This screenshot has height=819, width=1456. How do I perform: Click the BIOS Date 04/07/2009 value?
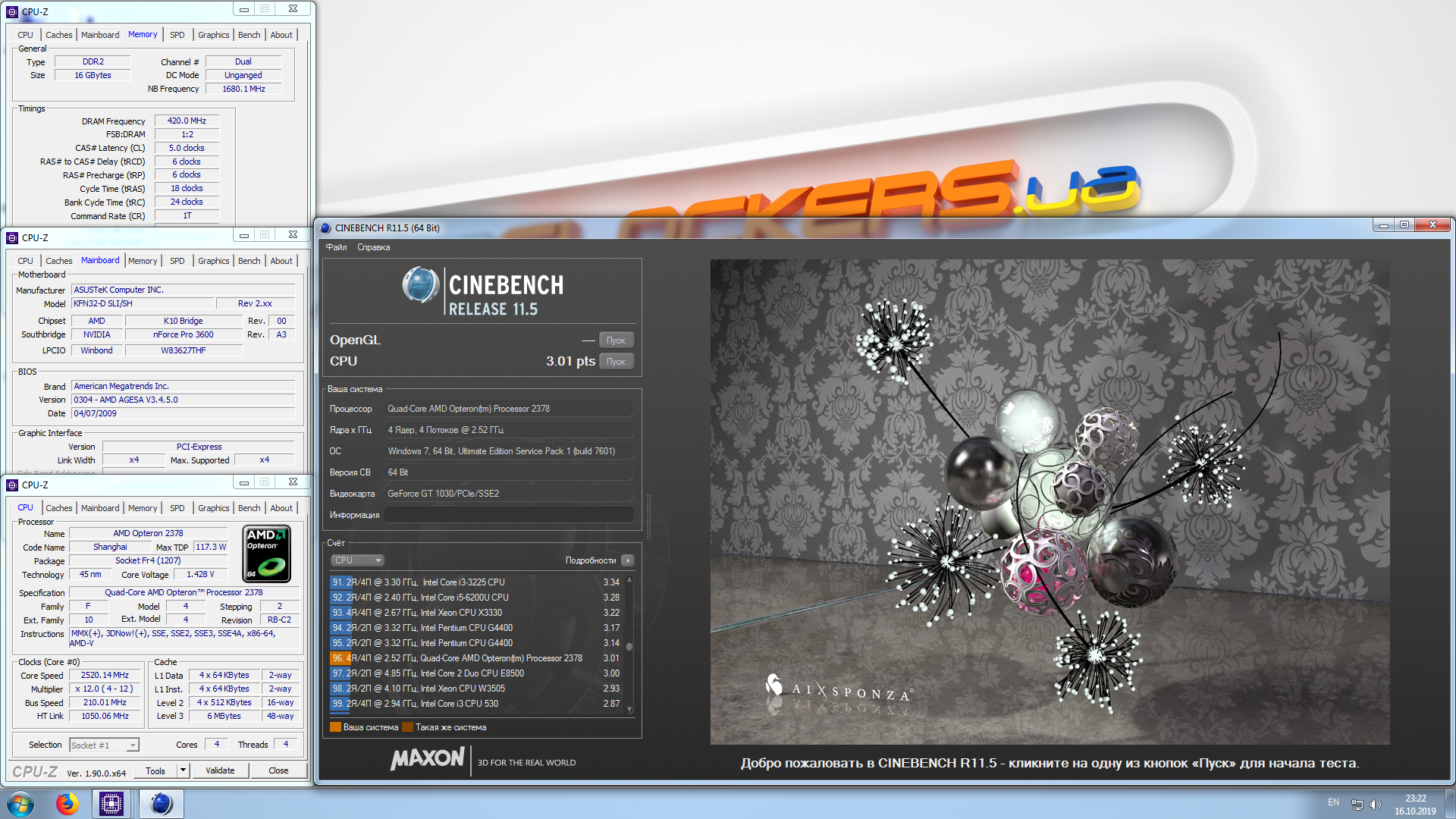click(x=183, y=413)
